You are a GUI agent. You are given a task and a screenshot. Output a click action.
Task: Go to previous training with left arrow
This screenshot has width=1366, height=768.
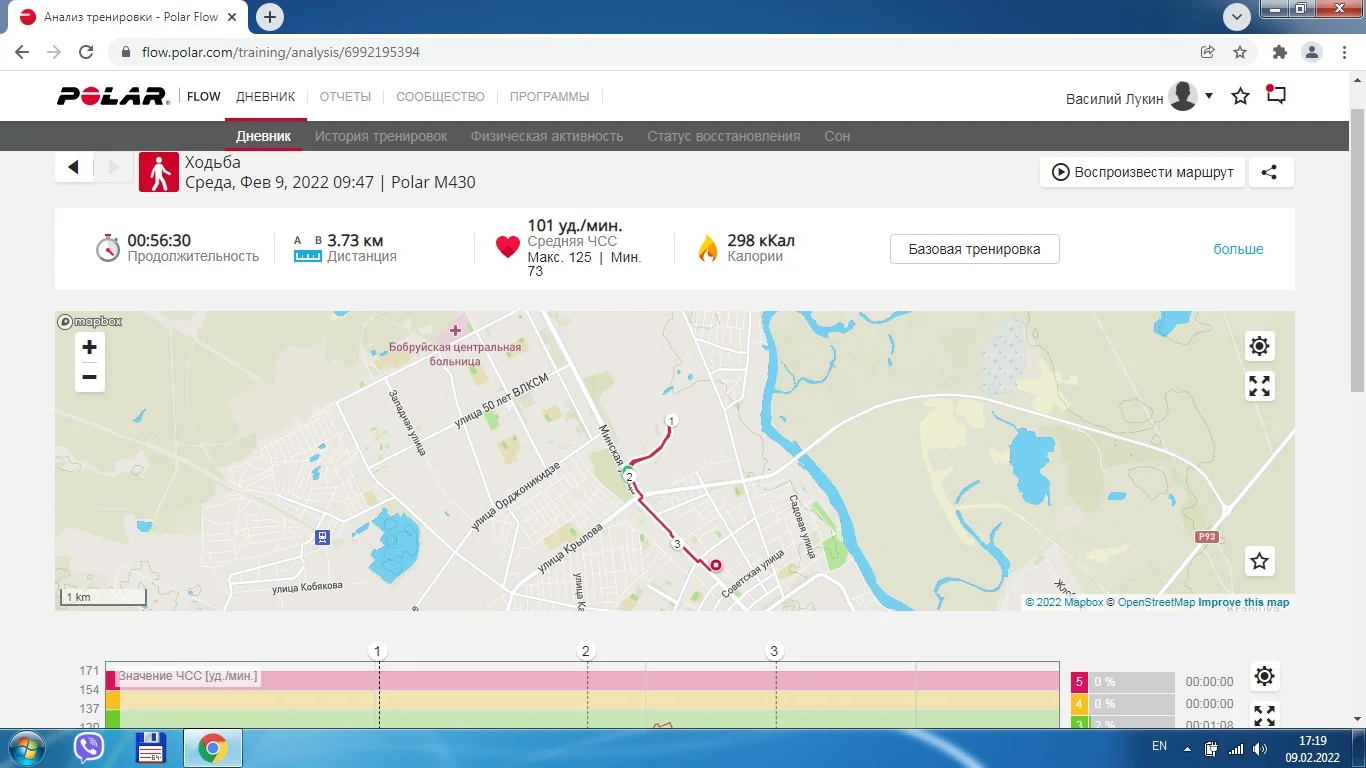pyautogui.click(x=74, y=168)
